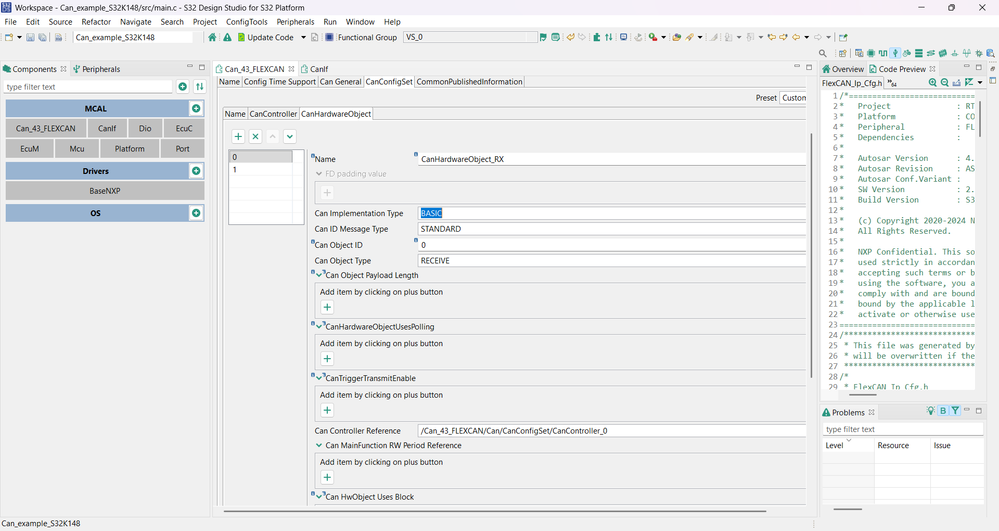Select the BaseNXP driver component

(x=104, y=191)
